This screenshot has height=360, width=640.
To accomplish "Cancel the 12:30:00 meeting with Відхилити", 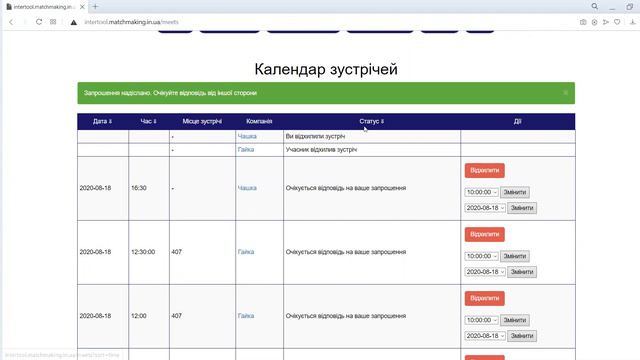I will point(484,234).
